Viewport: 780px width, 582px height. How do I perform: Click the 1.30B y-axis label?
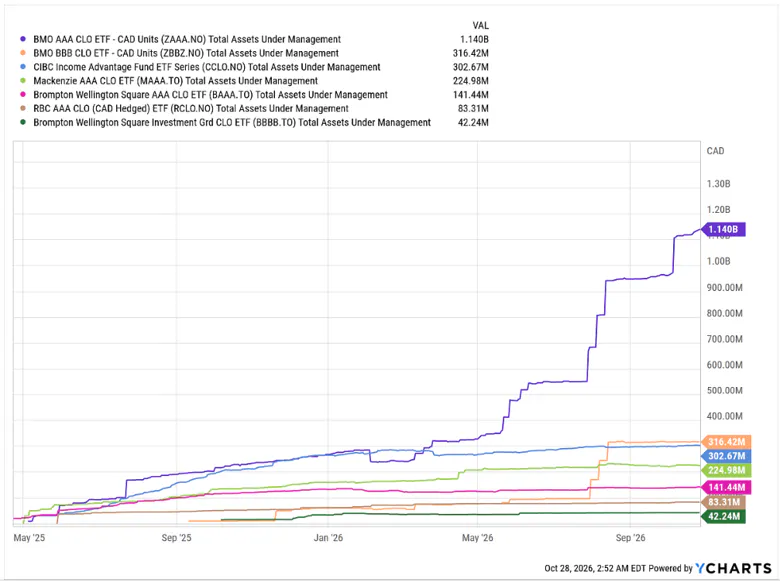(718, 184)
